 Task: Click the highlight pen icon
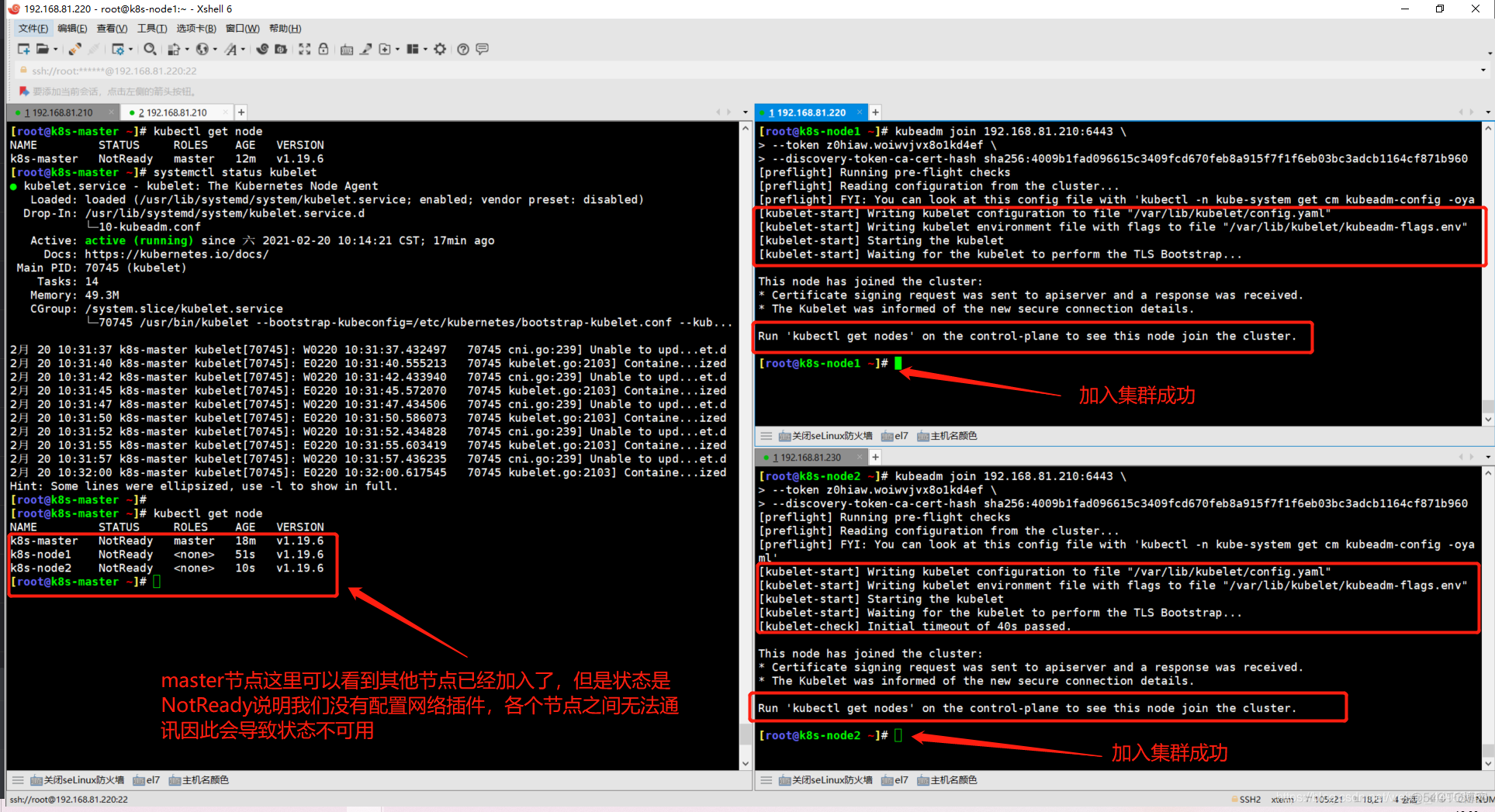click(365, 49)
